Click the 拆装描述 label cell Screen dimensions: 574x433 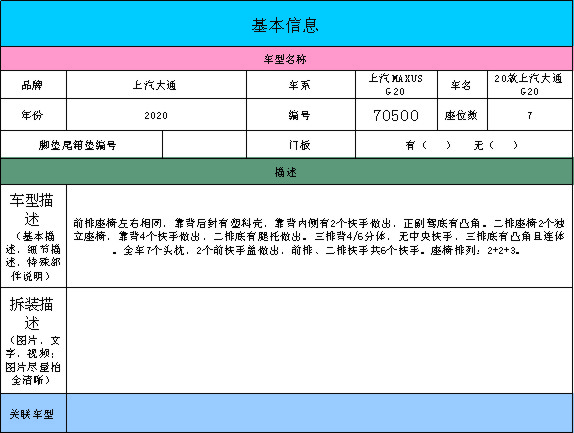coord(33,340)
